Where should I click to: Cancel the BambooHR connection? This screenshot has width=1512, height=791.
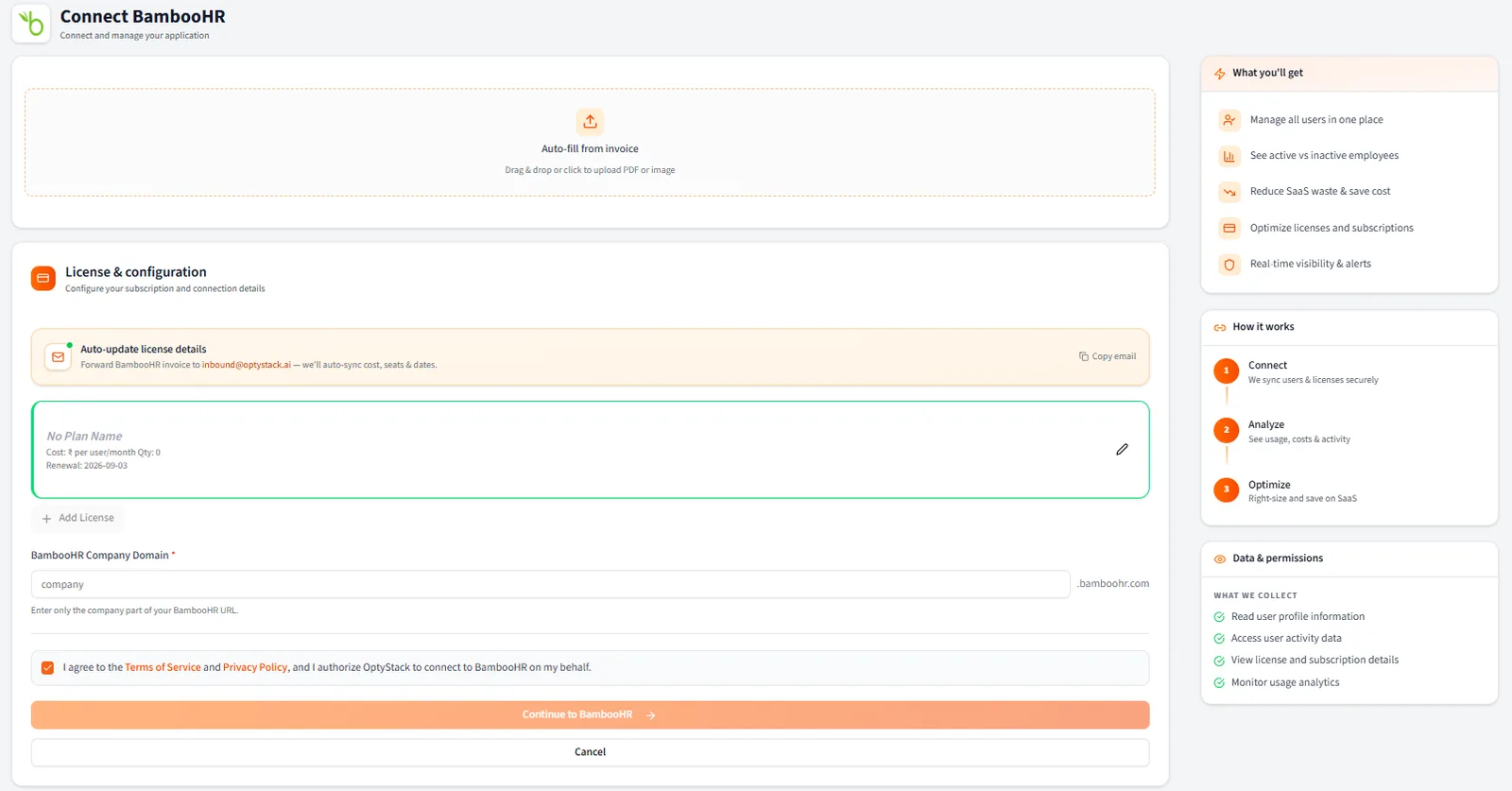tap(590, 752)
